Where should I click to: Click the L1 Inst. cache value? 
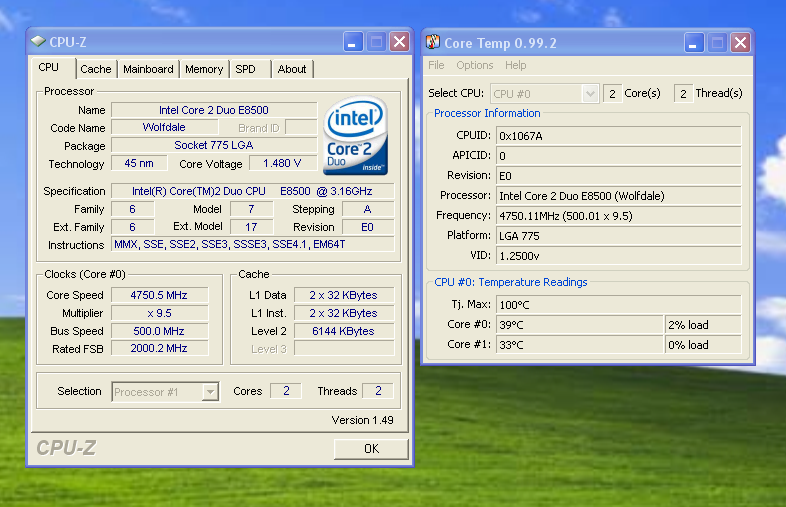point(344,313)
